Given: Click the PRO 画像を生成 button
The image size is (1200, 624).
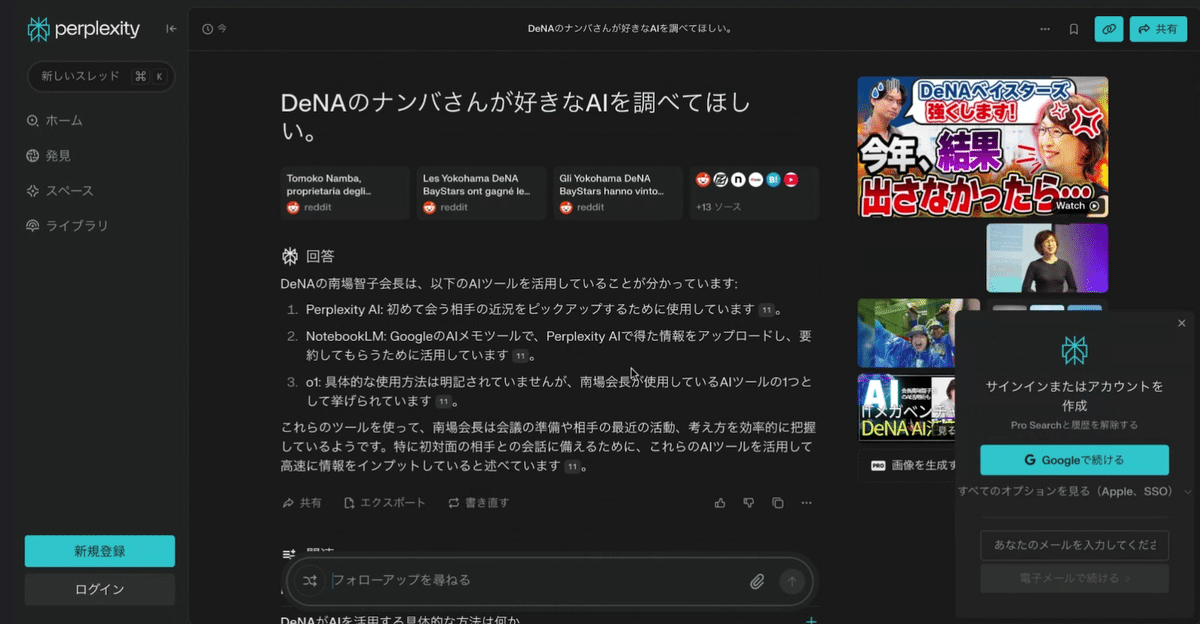Looking at the screenshot, I should (907, 465).
